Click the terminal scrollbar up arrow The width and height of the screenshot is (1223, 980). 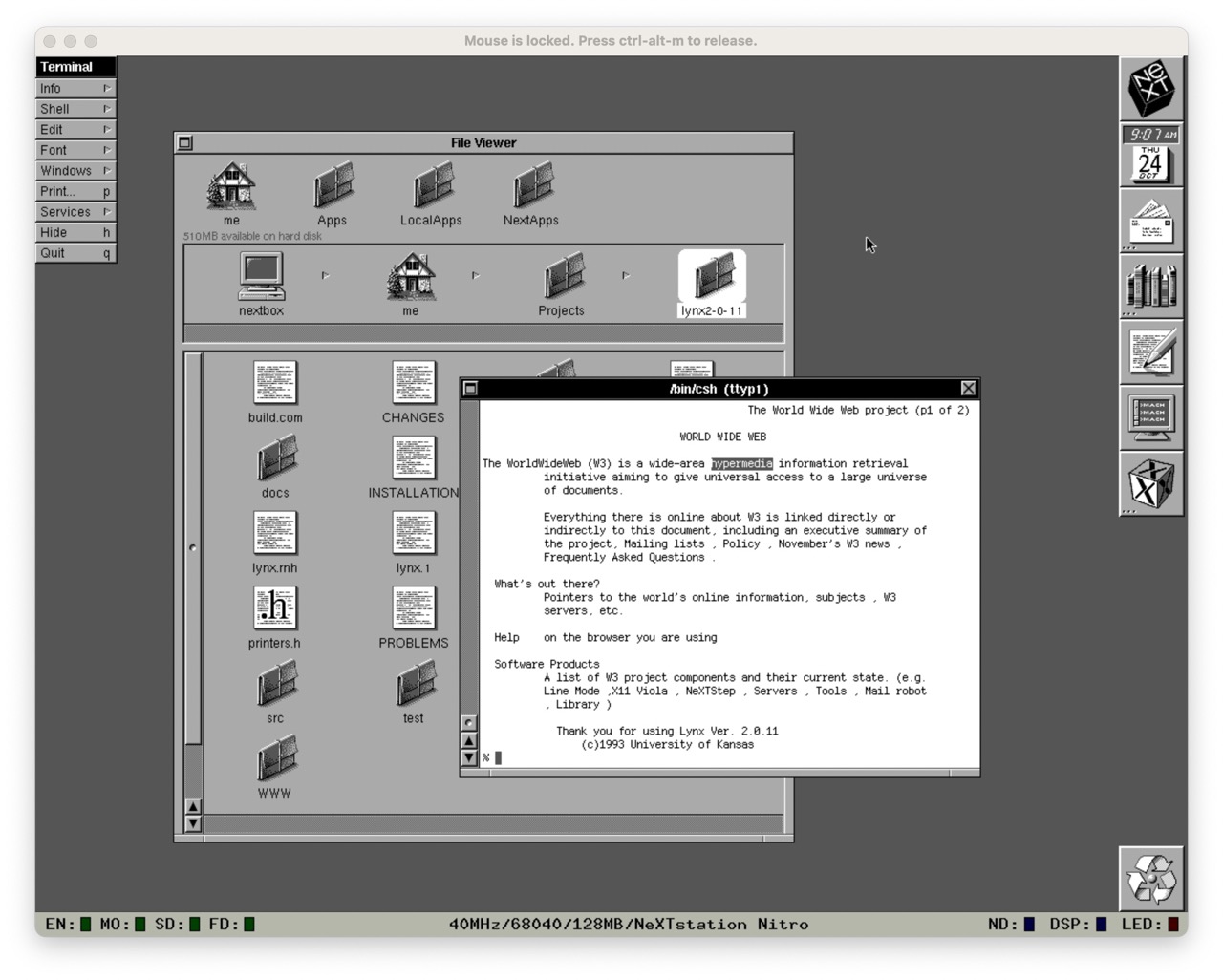coord(469,740)
